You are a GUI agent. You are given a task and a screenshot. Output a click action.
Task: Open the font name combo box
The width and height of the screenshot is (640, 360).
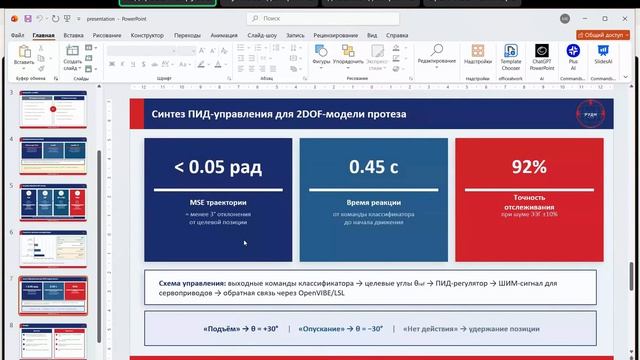click(142, 51)
